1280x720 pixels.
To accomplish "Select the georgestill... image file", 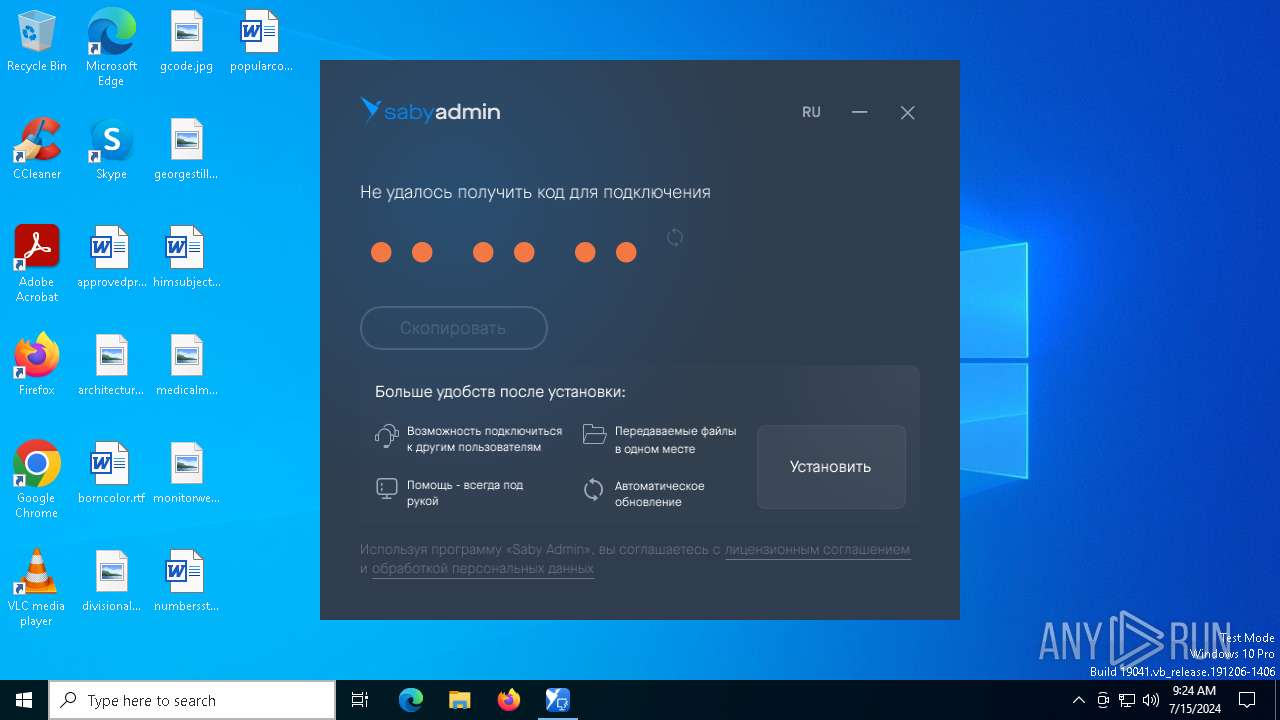I will [187, 150].
